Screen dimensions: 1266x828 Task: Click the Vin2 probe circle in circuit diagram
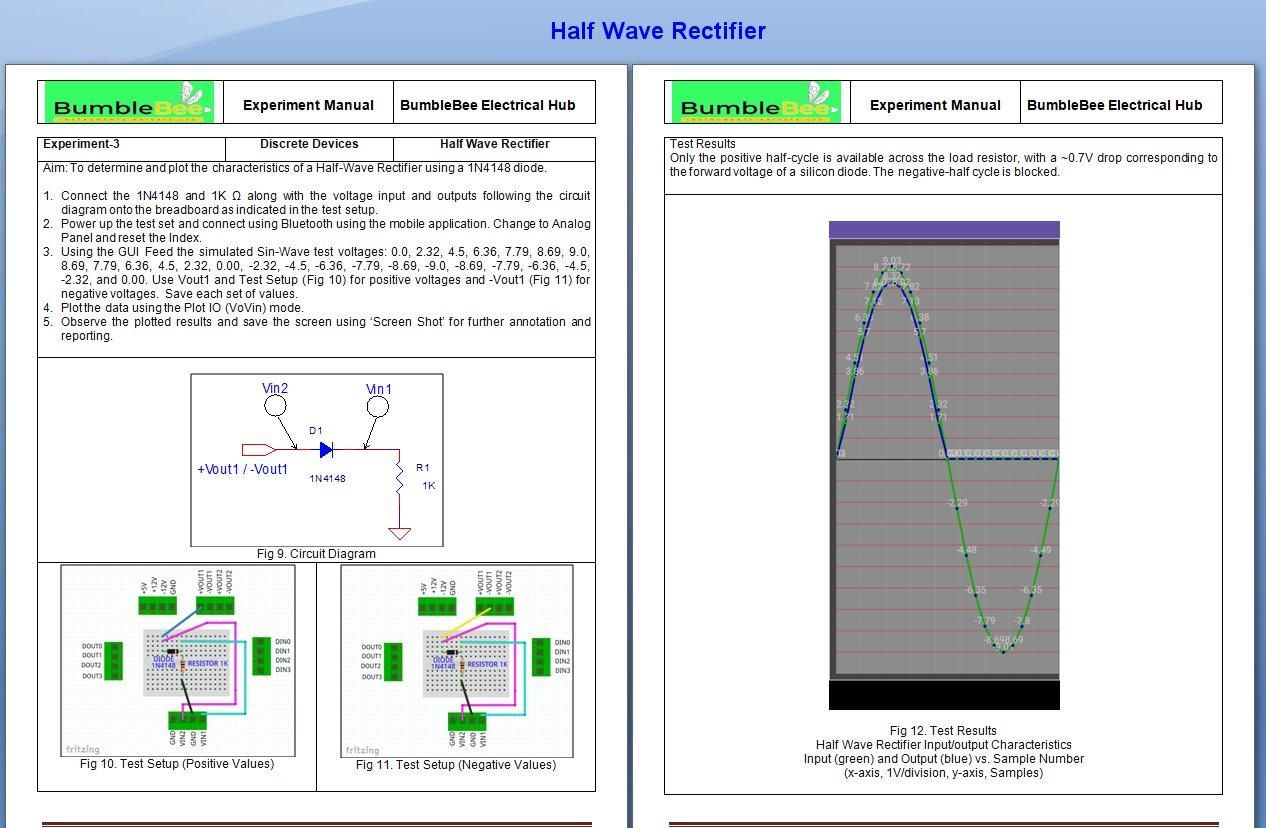275,406
